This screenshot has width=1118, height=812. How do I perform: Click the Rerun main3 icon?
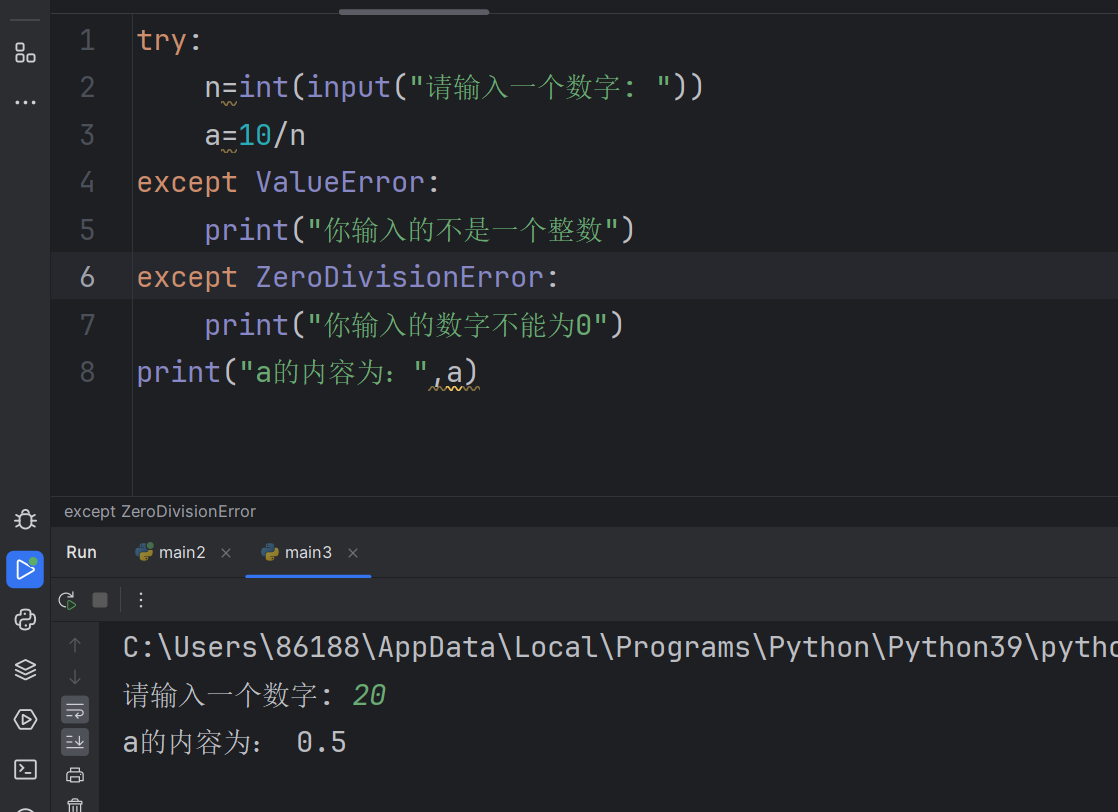[67, 600]
